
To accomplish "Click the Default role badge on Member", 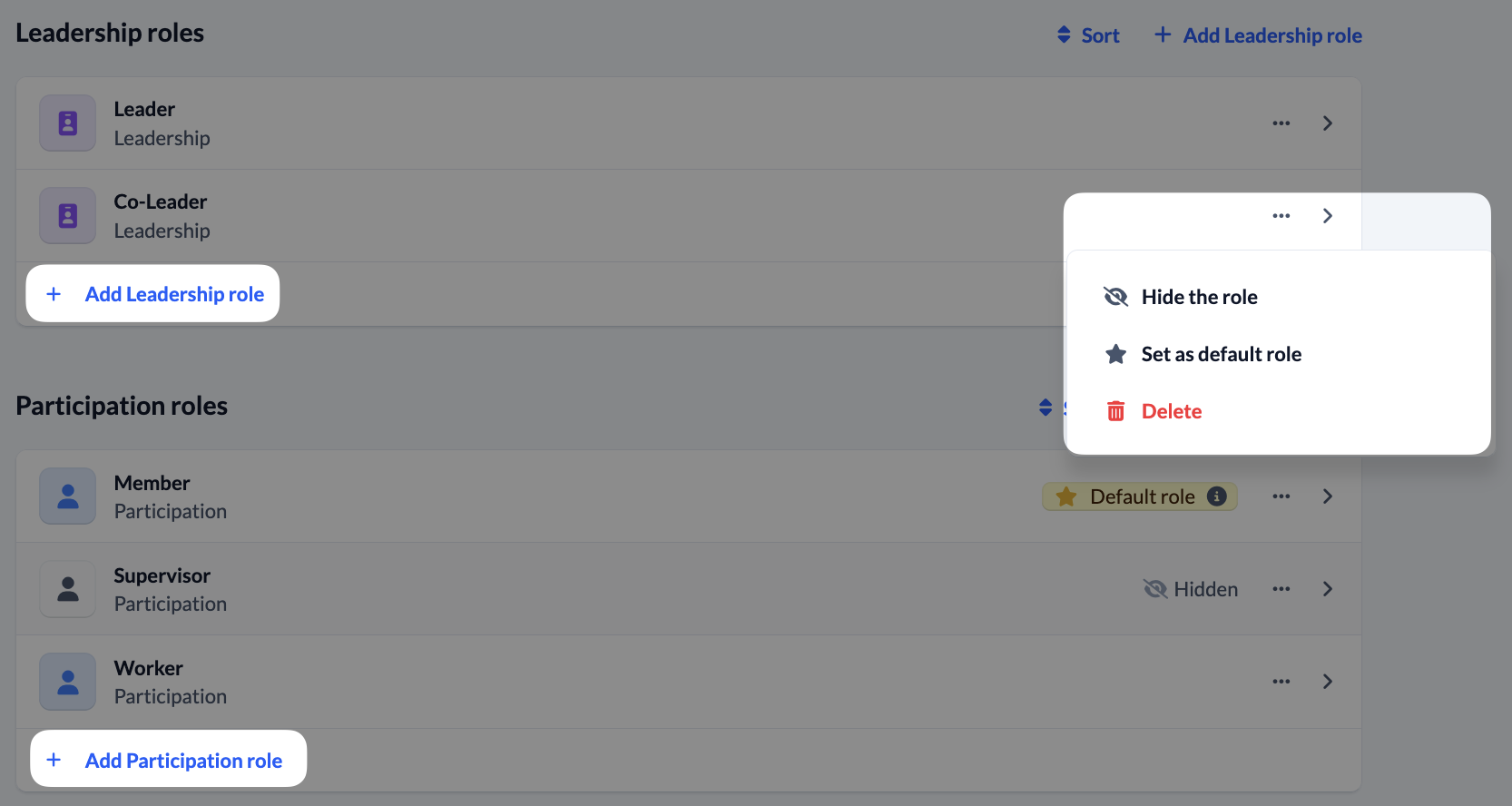I will [x=1140, y=496].
